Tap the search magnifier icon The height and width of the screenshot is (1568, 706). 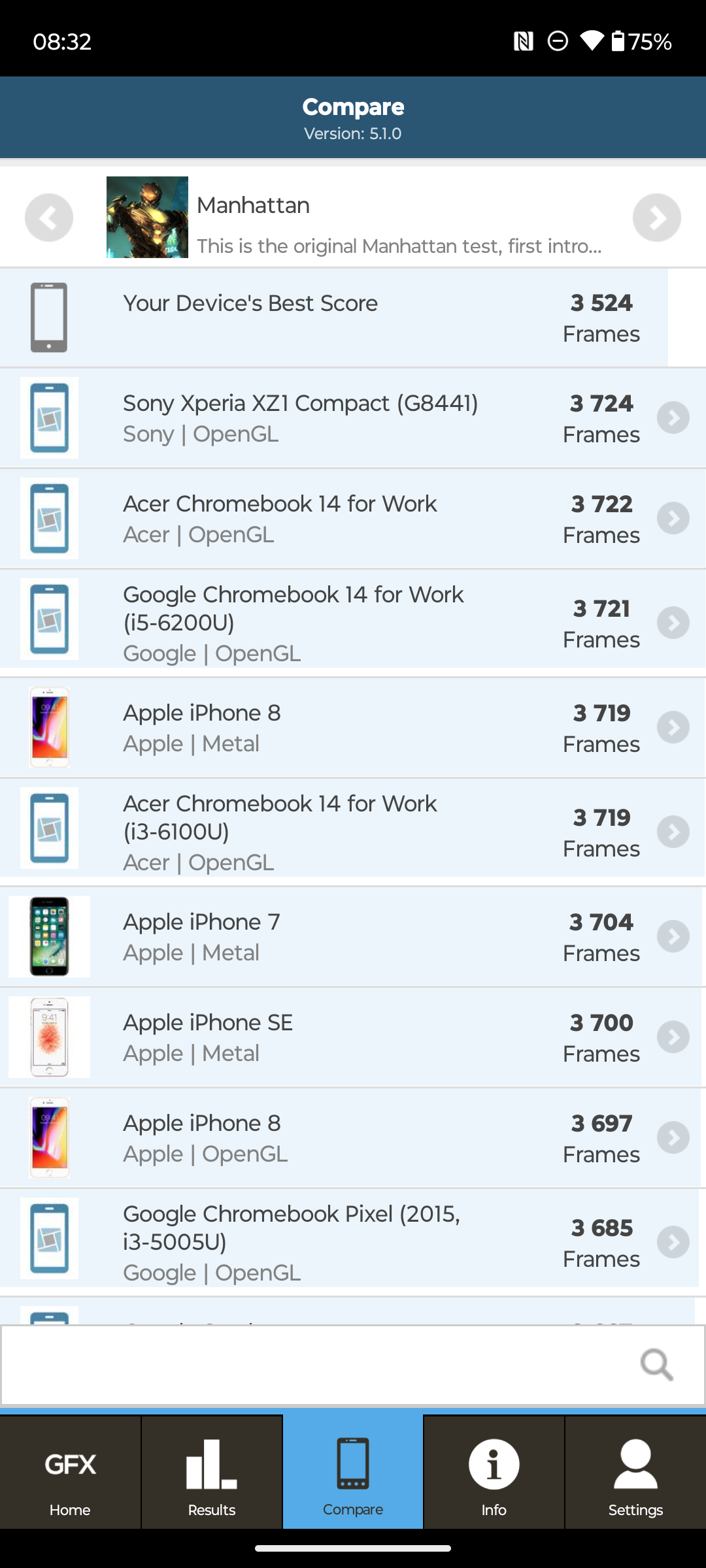click(x=656, y=1365)
